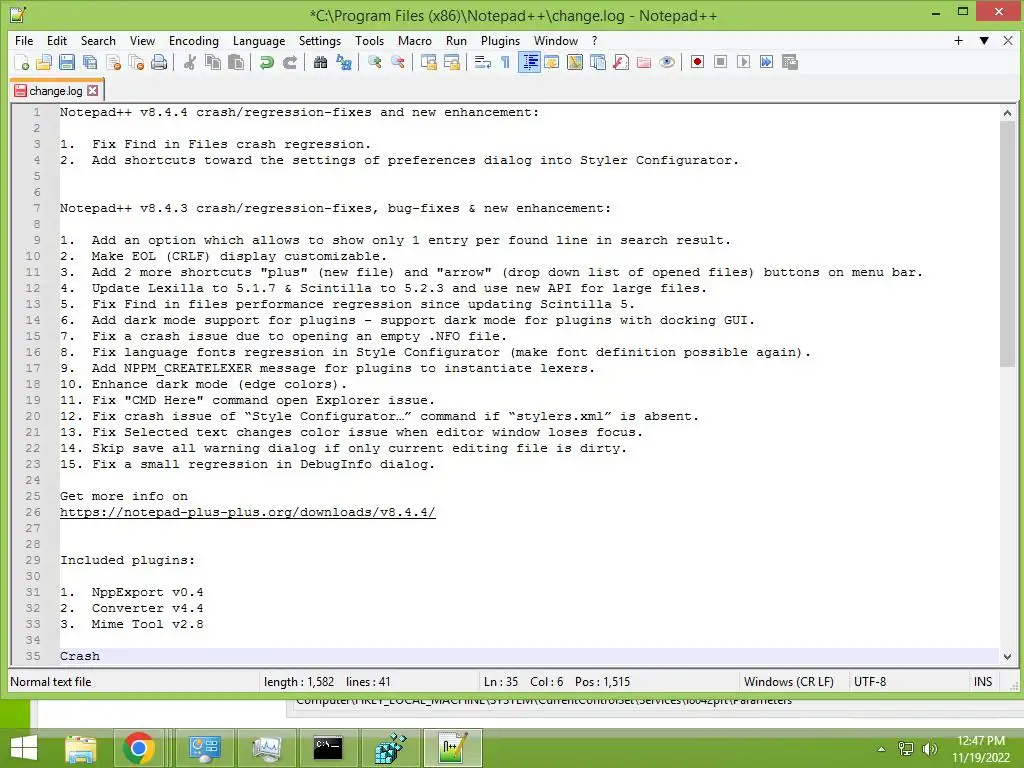Click the 'Crash' text on line 35
1024x768 pixels.
point(80,656)
